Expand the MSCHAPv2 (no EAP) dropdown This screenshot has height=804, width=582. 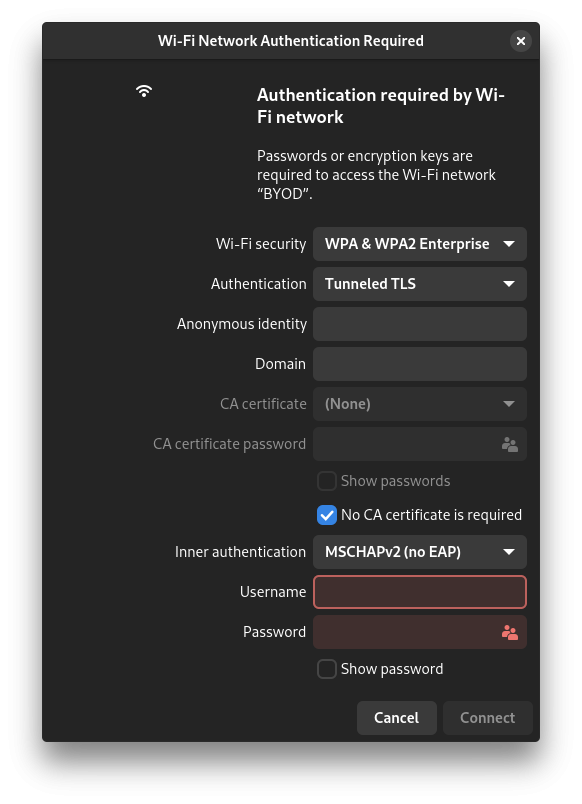pos(420,552)
